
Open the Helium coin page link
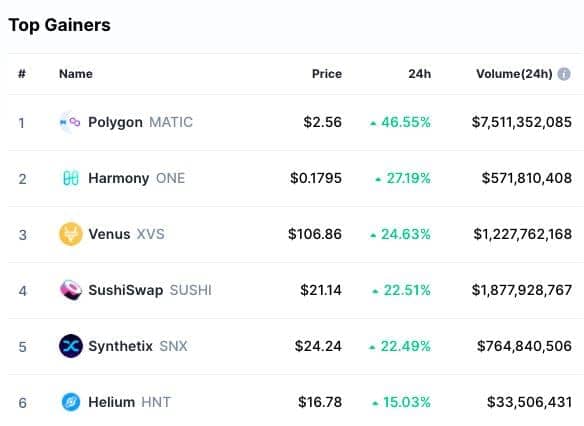click(111, 402)
